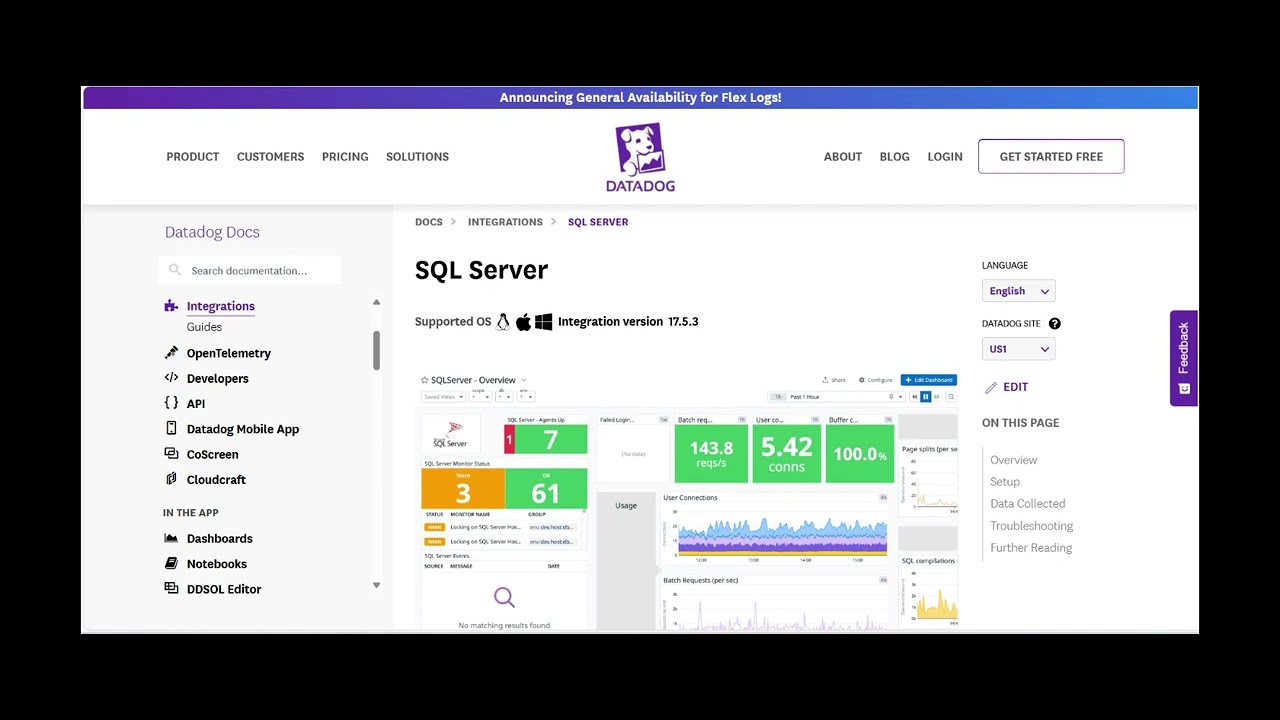Image resolution: width=1280 pixels, height=720 pixels.
Task: Click the DDSQL Editor icon
Action: point(171,588)
